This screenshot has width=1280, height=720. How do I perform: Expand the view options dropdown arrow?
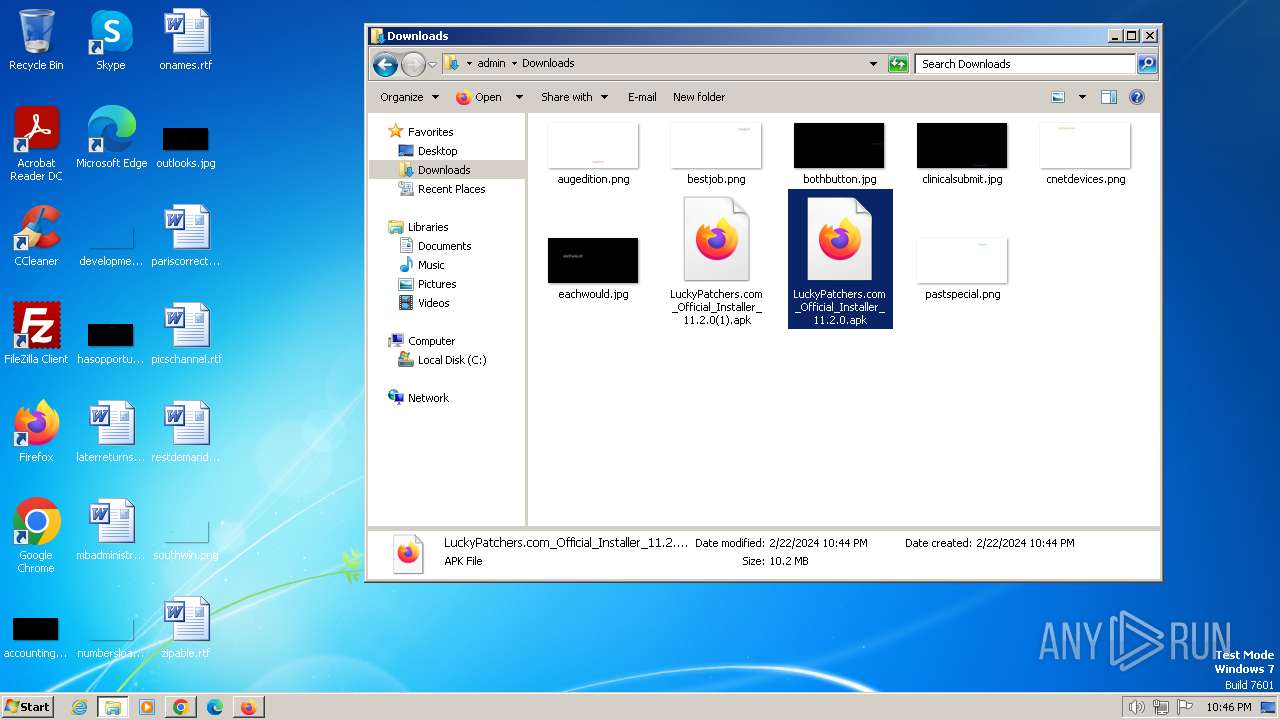[1082, 97]
